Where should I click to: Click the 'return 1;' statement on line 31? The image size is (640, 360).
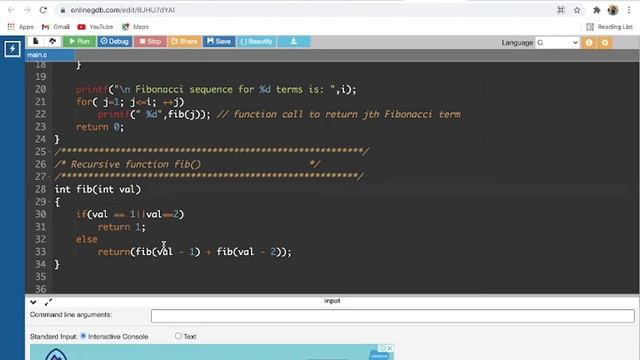coord(122,227)
